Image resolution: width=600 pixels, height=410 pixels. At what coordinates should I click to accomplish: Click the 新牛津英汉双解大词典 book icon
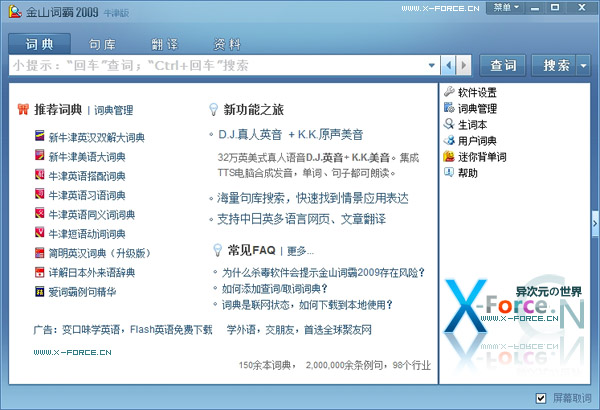[40, 136]
